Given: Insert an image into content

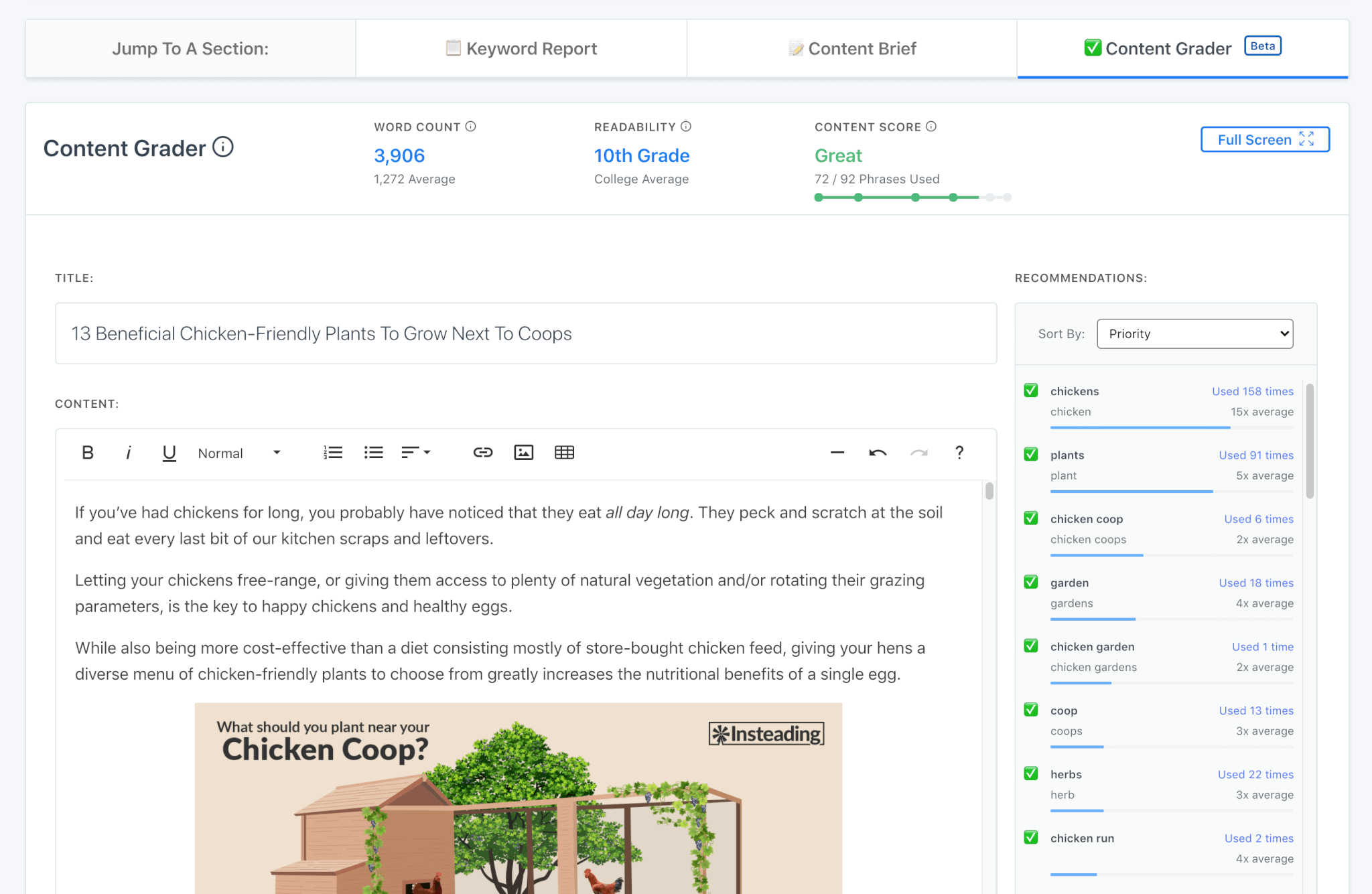Looking at the screenshot, I should [x=523, y=453].
